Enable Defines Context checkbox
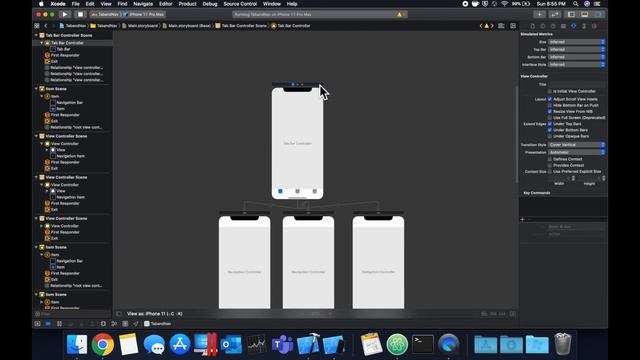This screenshot has height=360, width=640. [x=550, y=159]
